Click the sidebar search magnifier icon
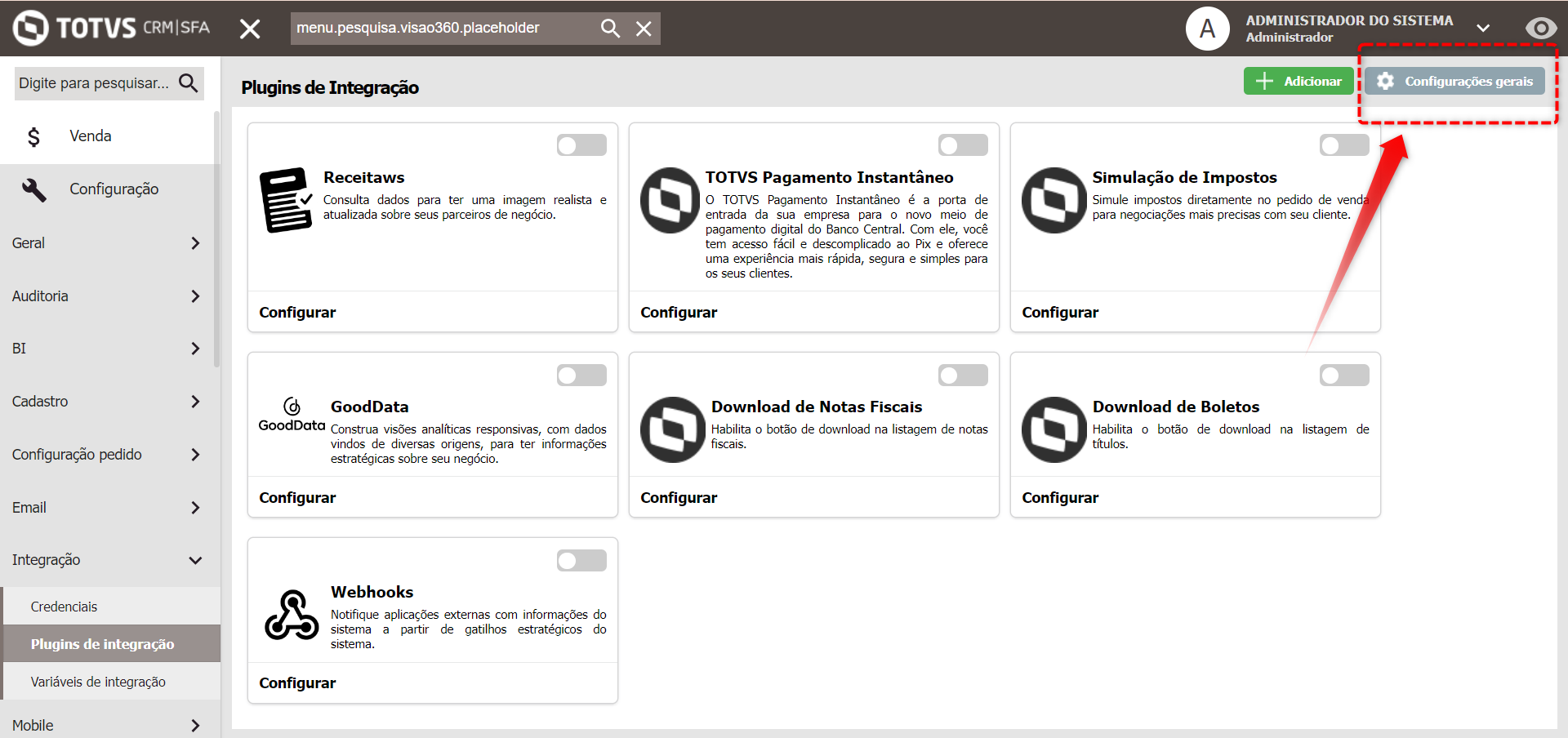Screen dimensions: 1568x738 [x=189, y=82]
